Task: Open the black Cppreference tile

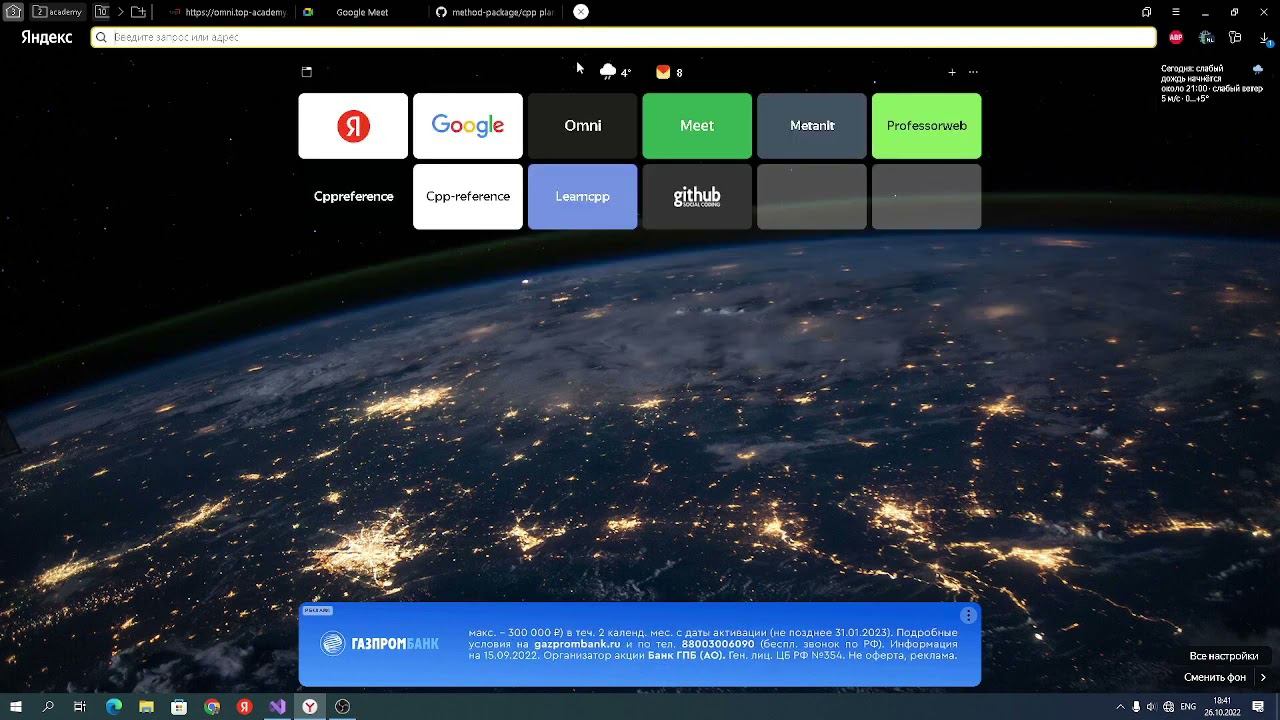Action: coord(353,197)
